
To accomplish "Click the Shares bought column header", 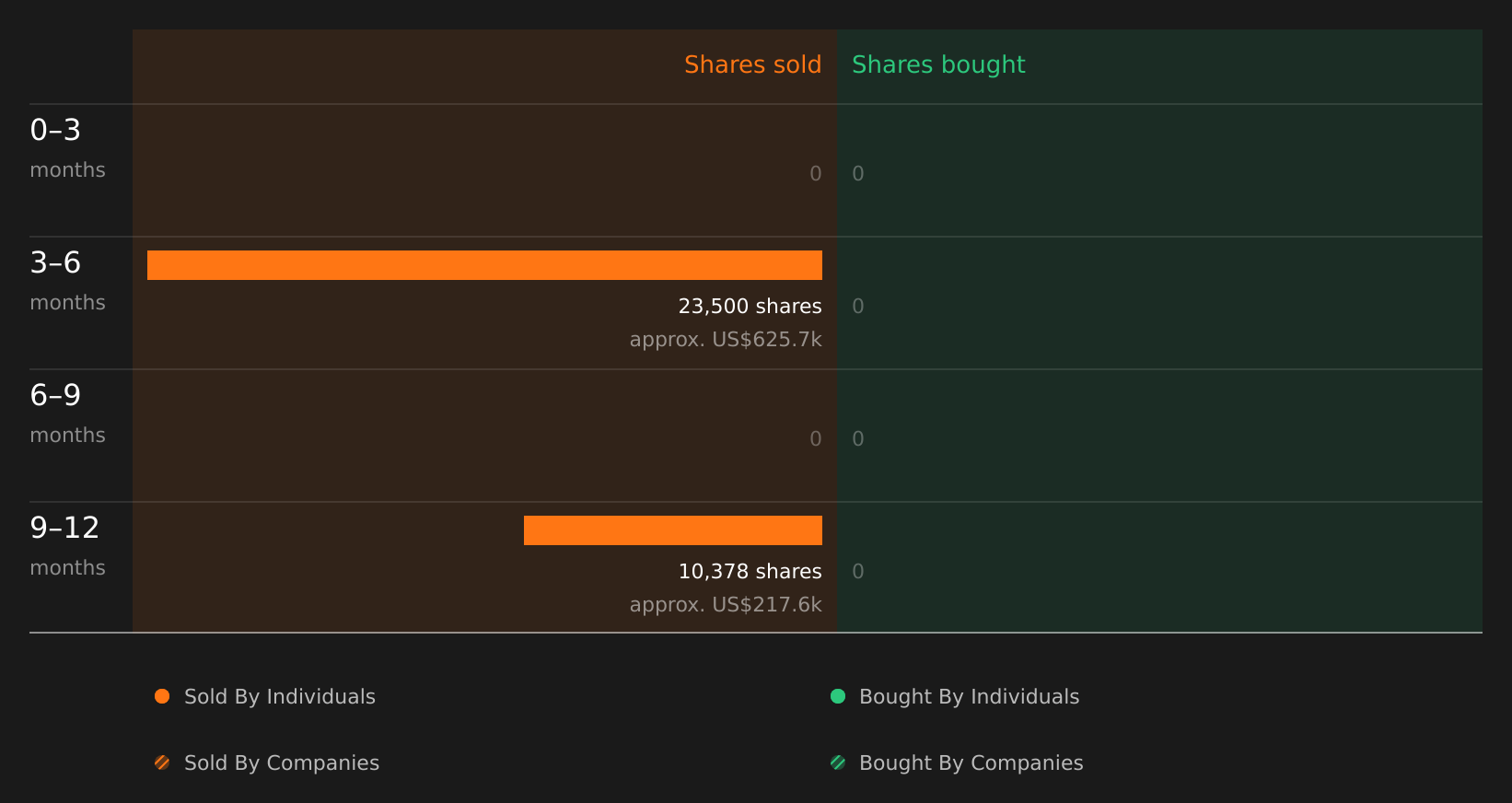I will point(938,64).
